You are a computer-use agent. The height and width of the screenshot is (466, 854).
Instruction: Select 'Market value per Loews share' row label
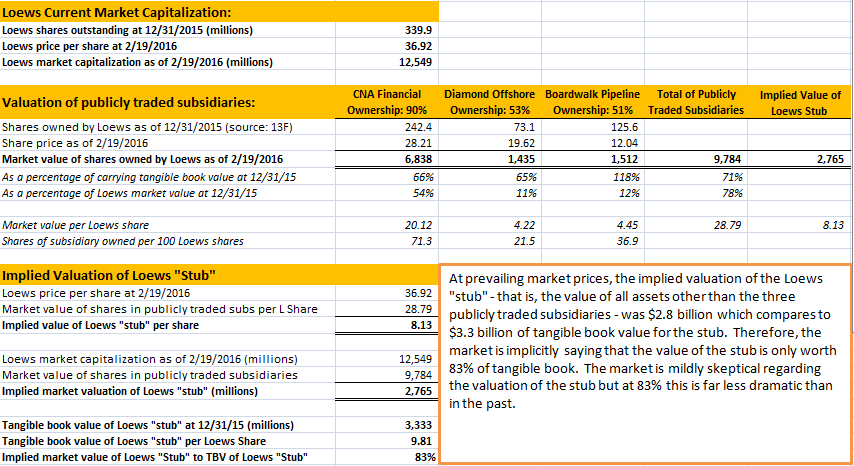[x=75, y=225]
